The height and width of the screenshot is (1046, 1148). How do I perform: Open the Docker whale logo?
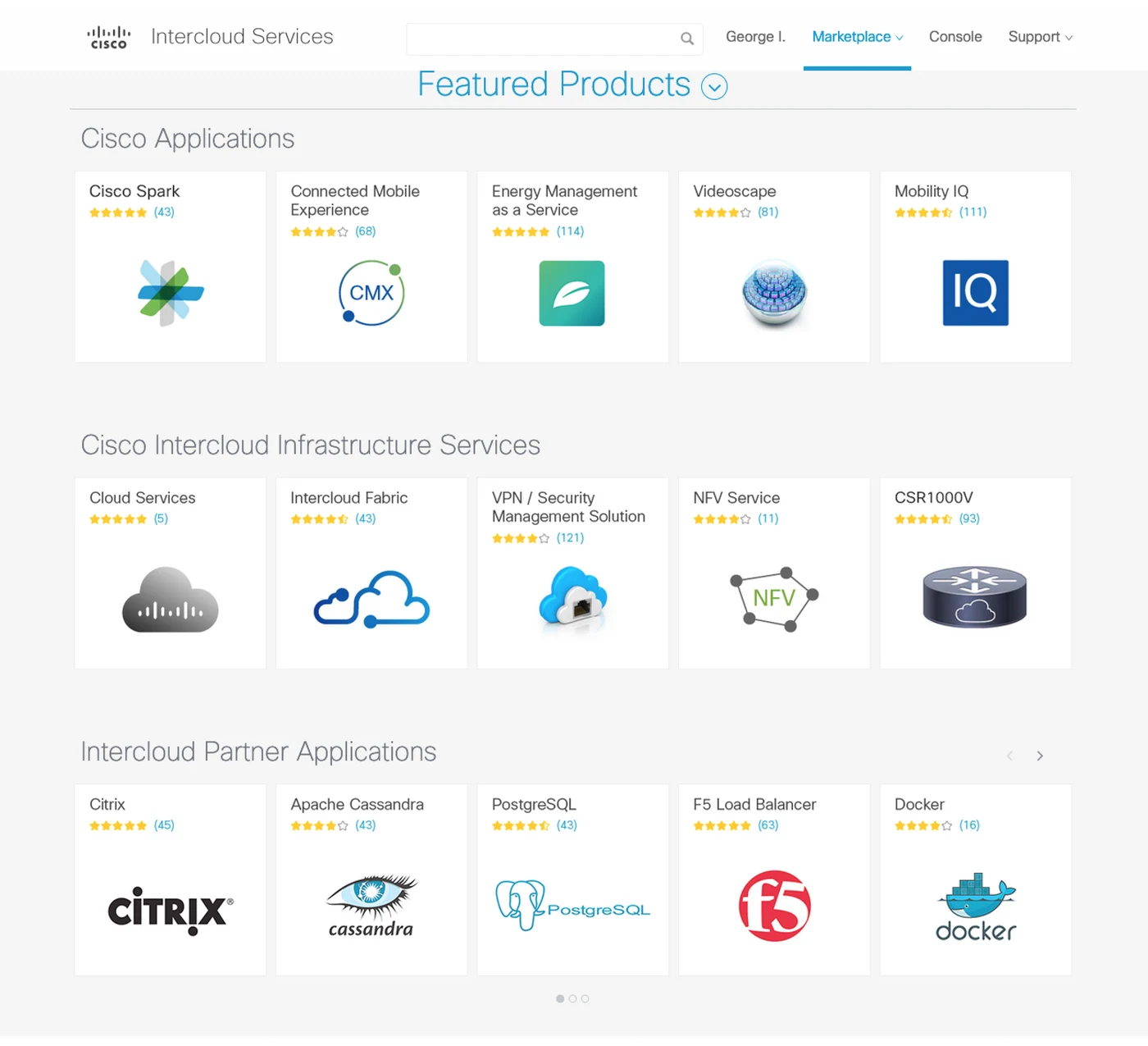pyautogui.click(x=975, y=907)
